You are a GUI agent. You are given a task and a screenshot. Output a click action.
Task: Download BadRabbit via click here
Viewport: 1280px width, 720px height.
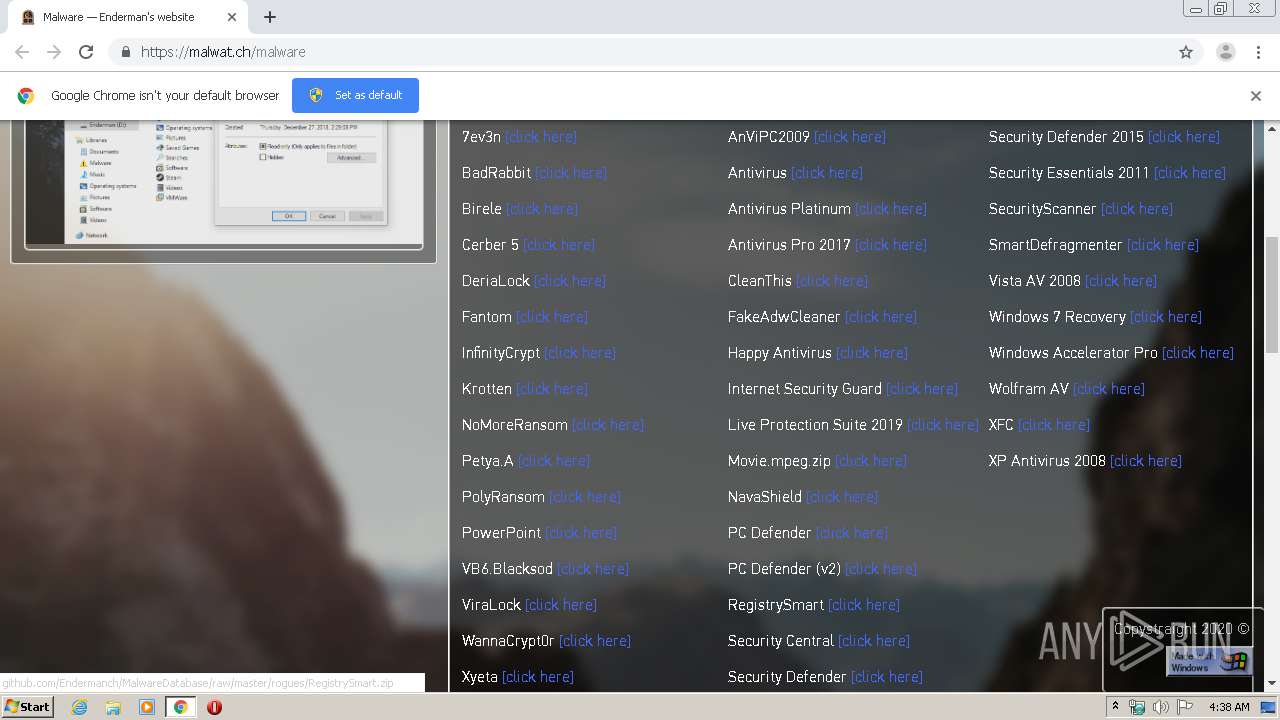click(571, 173)
